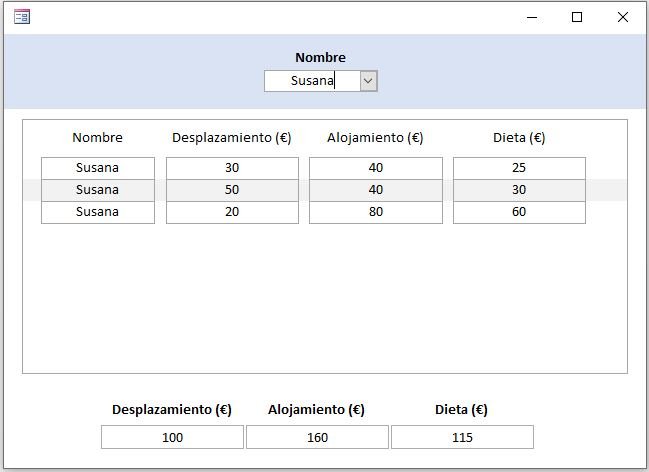Click the Desplazamiento cell showing 50

coord(232,190)
